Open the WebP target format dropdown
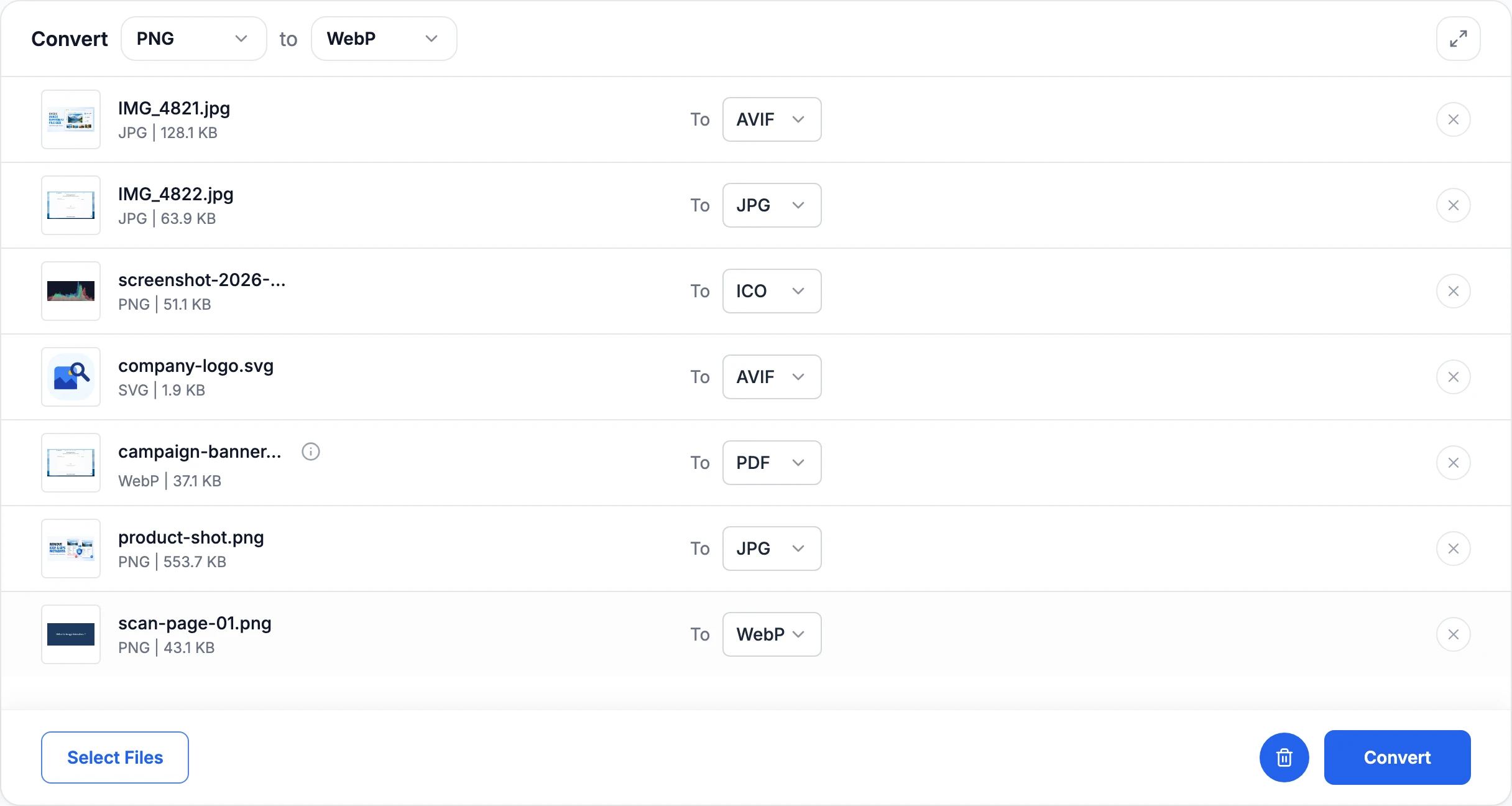This screenshot has height=806, width=1512. [384, 39]
